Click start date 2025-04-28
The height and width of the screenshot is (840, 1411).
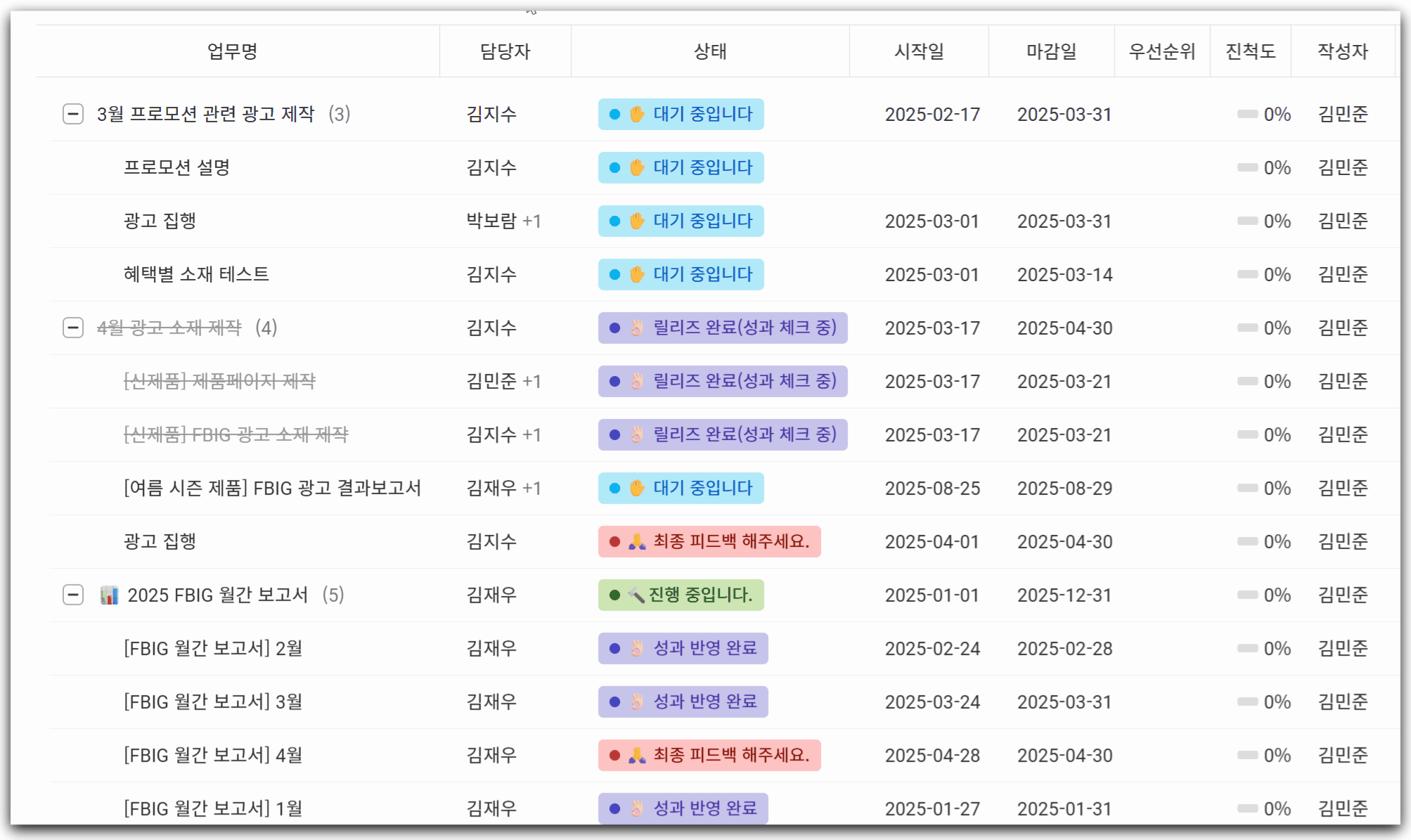pos(932,755)
